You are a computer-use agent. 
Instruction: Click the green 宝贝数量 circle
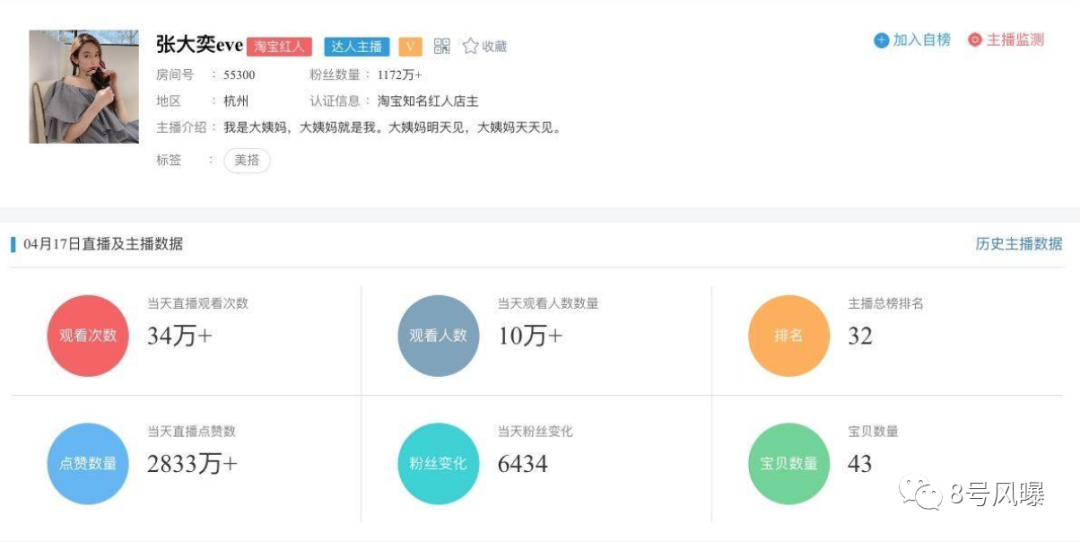pos(789,463)
